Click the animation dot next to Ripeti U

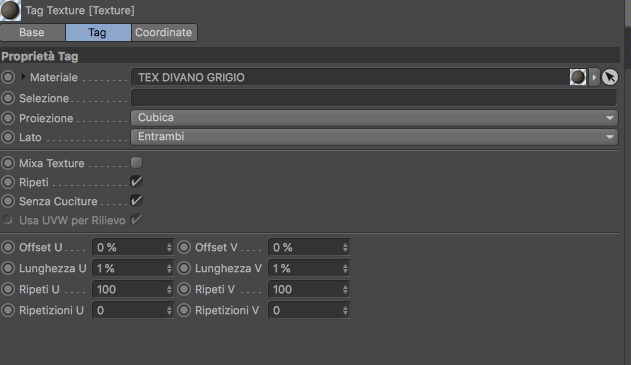[8, 289]
